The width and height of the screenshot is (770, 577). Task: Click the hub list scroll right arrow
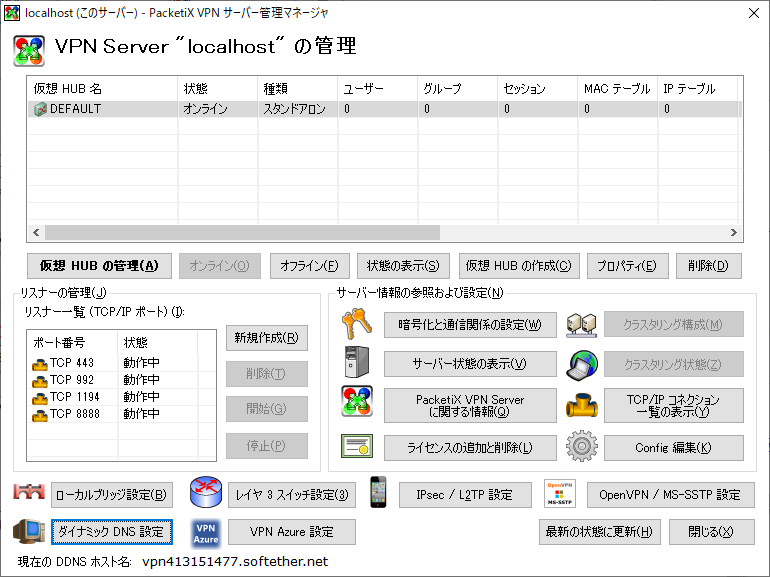tap(734, 232)
